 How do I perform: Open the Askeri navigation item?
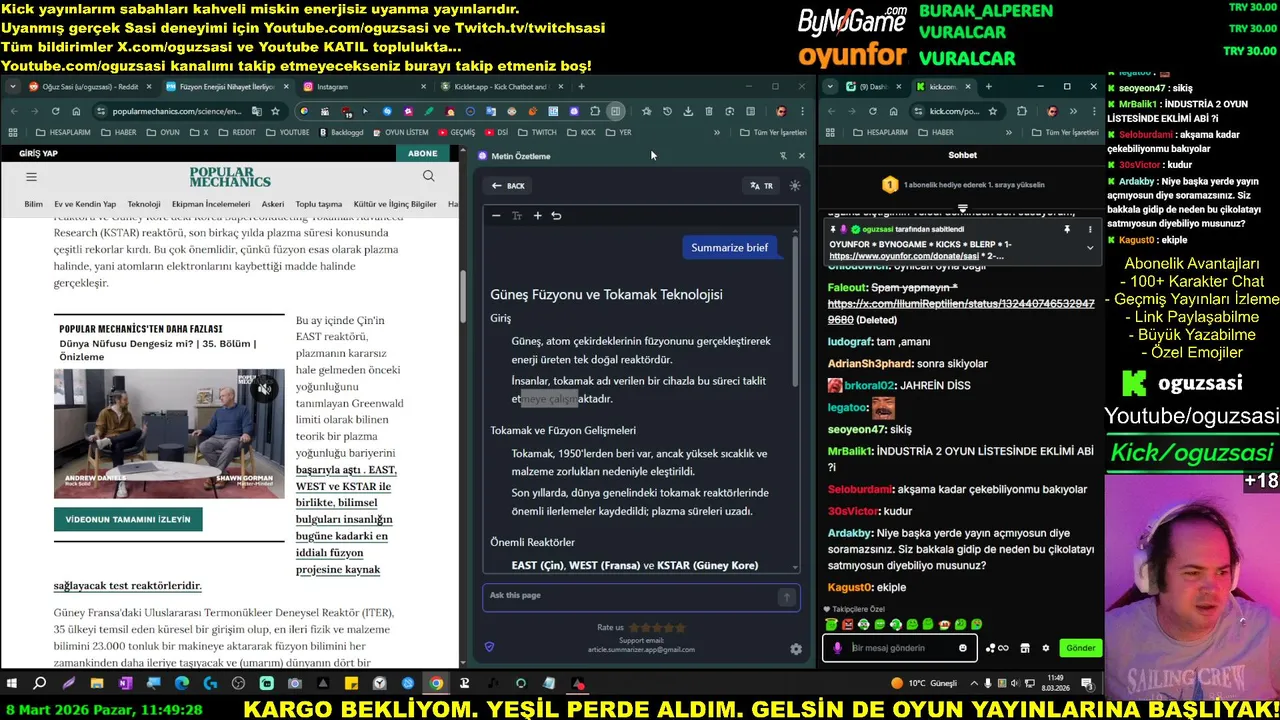[273, 204]
